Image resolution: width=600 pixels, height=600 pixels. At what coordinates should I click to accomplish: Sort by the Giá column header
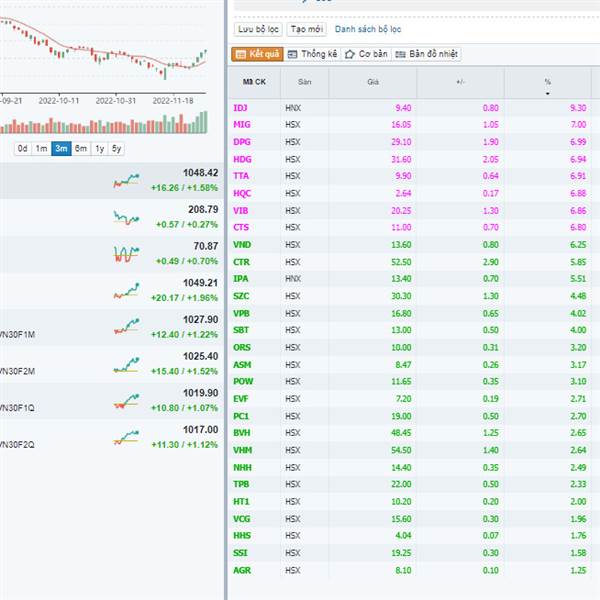373,82
